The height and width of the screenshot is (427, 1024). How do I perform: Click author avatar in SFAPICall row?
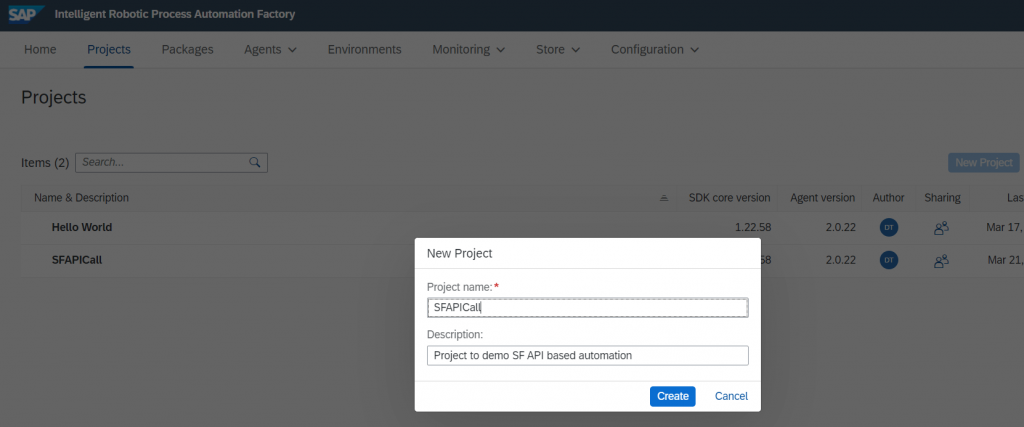pos(888,261)
